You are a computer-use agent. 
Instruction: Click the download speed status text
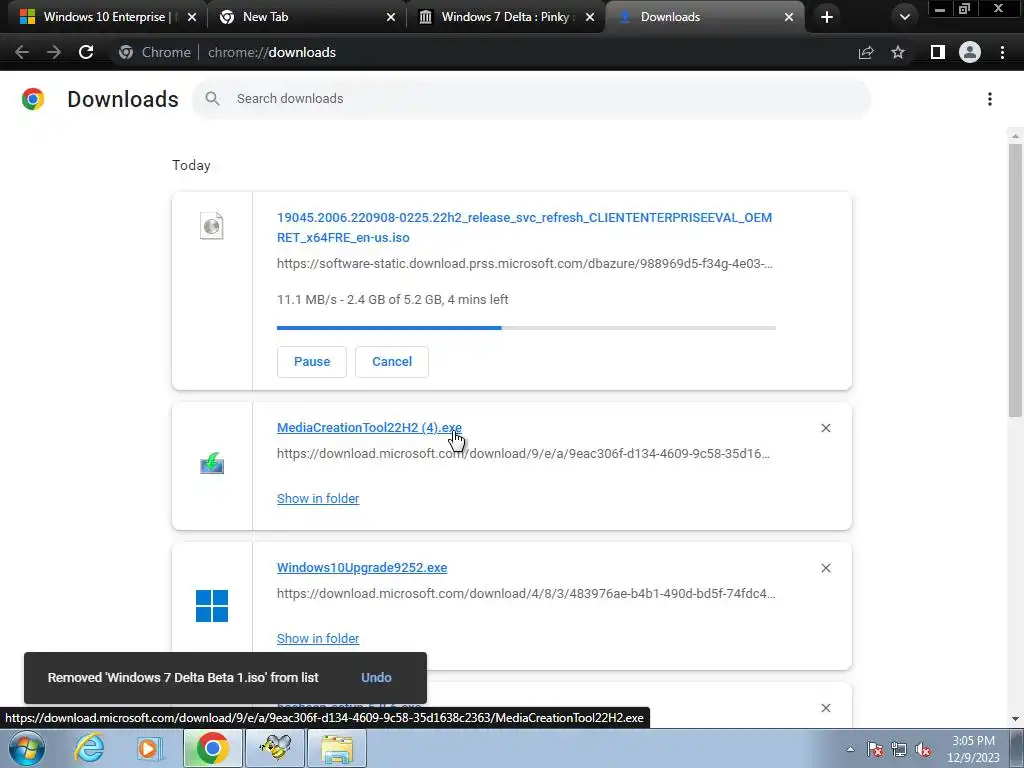(x=392, y=300)
